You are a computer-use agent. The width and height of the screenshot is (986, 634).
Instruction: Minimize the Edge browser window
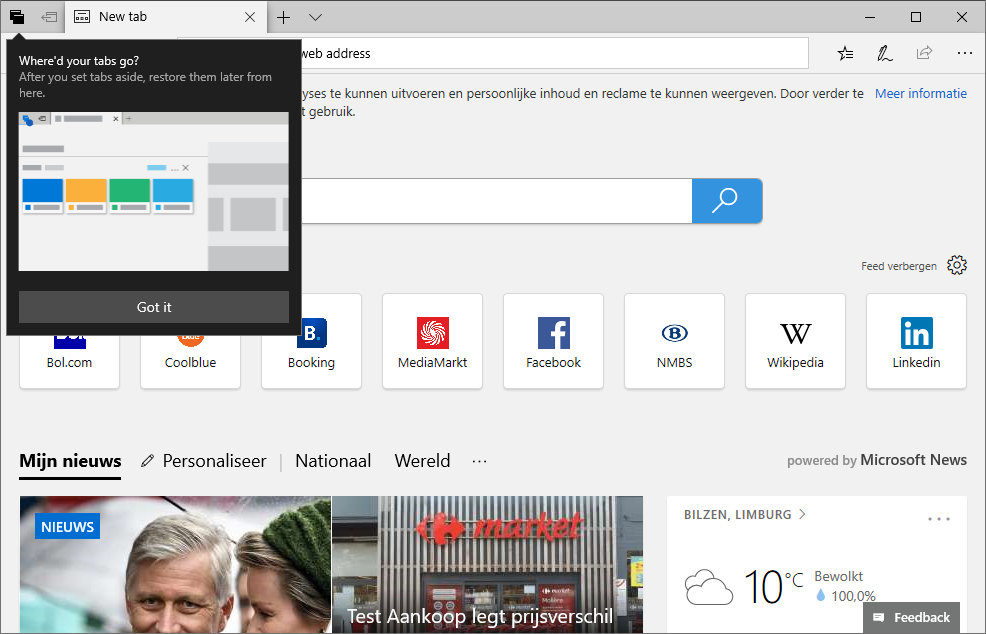point(870,17)
